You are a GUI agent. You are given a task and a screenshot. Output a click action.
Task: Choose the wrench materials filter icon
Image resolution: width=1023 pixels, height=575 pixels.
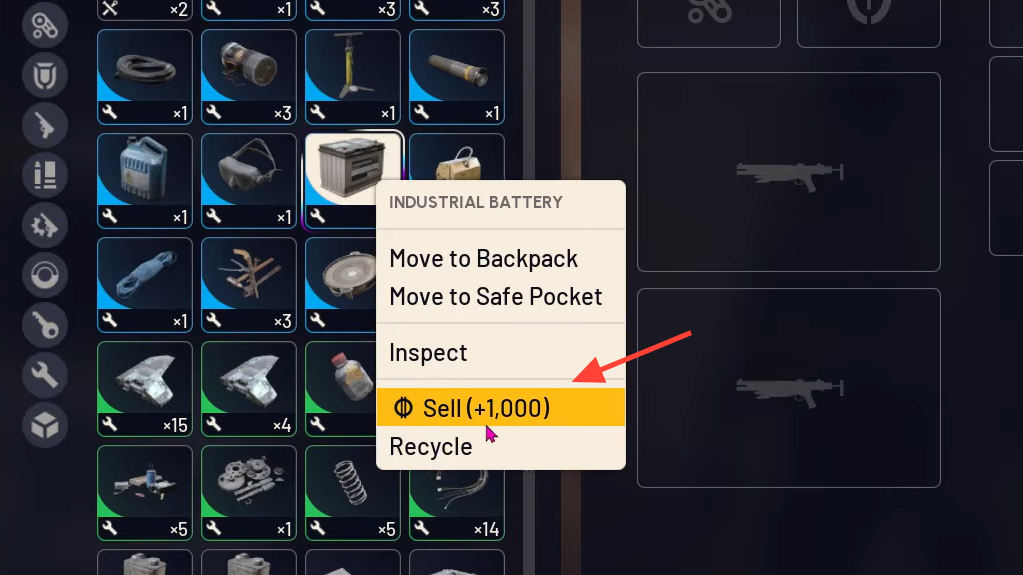point(44,375)
